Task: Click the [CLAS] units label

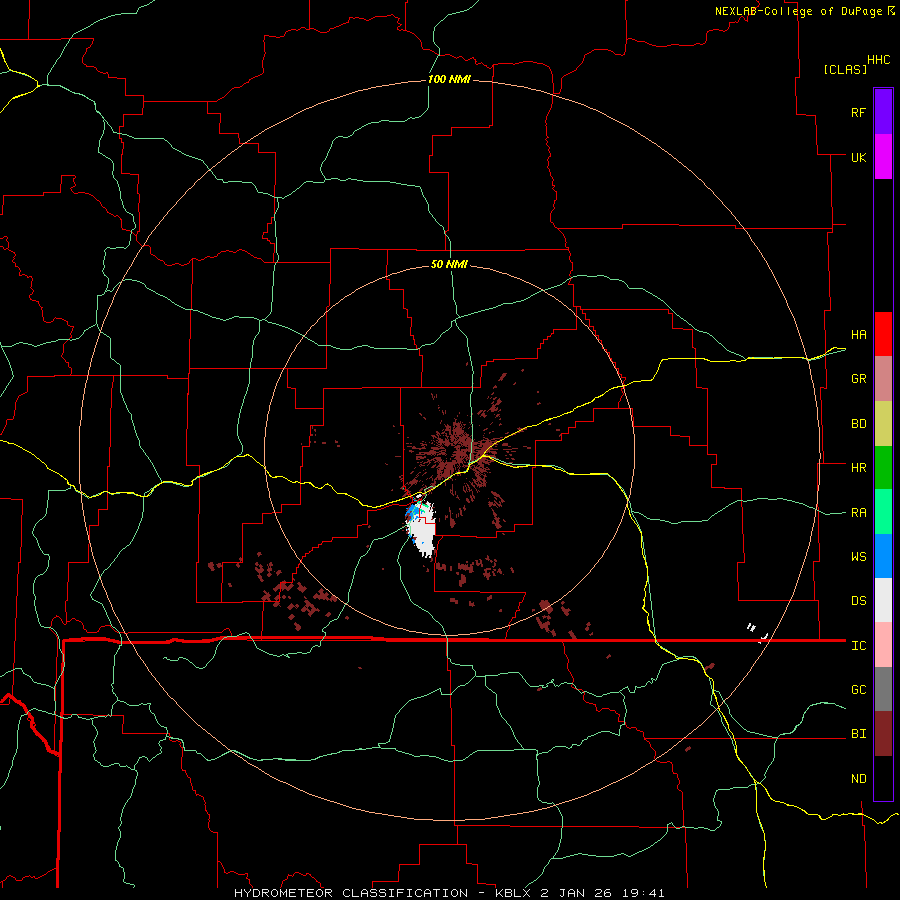Action: (845, 69)
